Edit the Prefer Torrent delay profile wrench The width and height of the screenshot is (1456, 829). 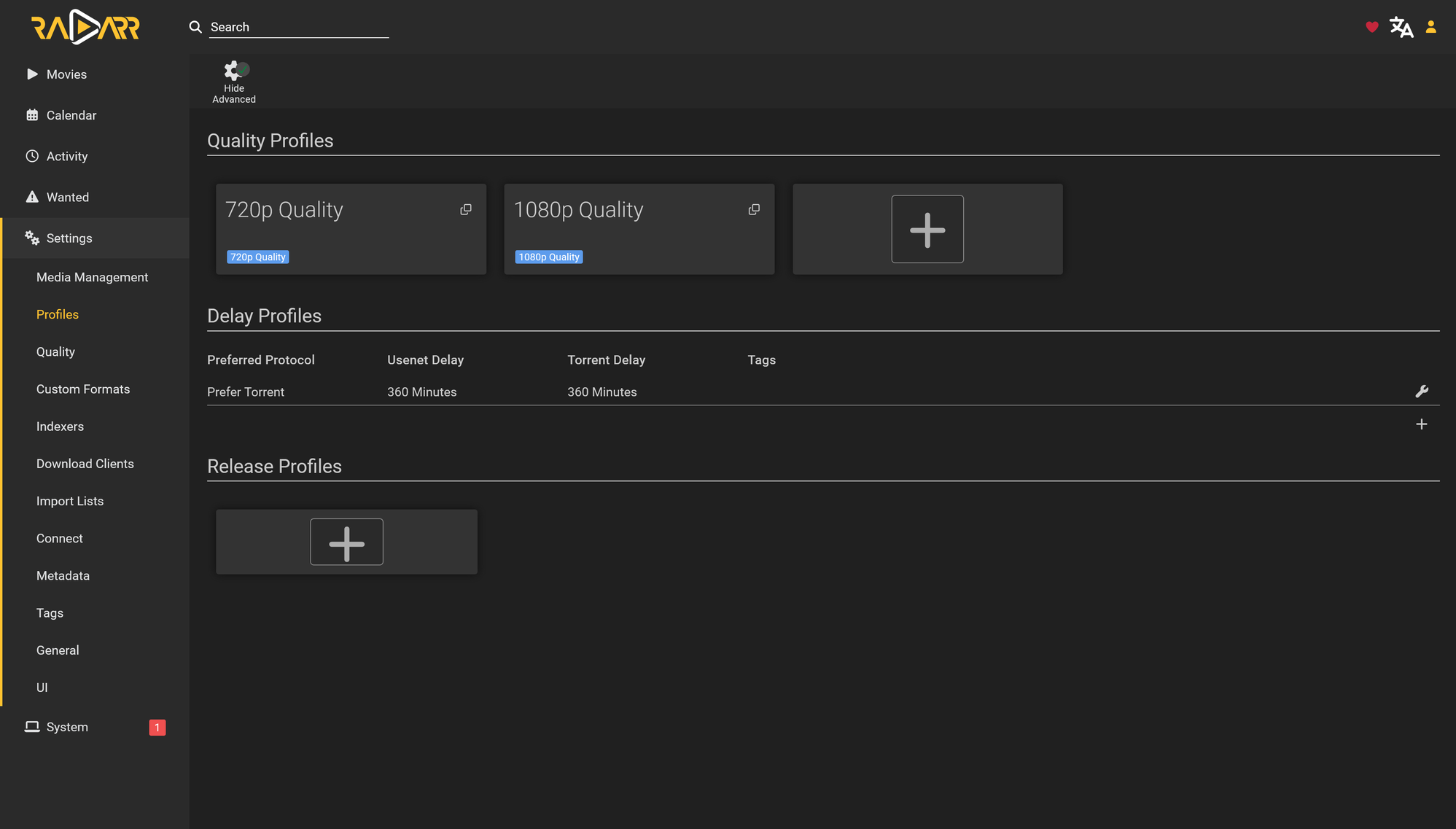click(x=1422, y=392)
